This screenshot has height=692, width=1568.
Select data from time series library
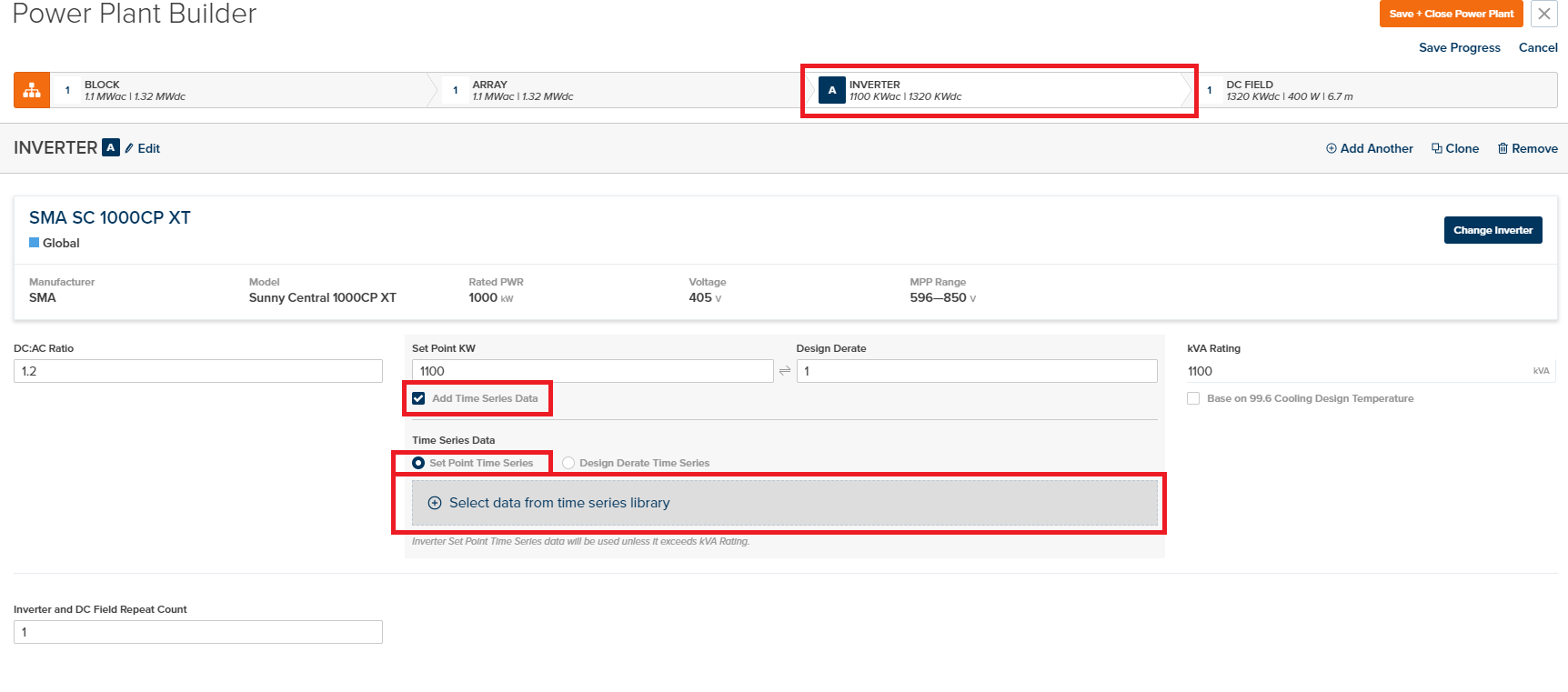click(x=785, y=503)
